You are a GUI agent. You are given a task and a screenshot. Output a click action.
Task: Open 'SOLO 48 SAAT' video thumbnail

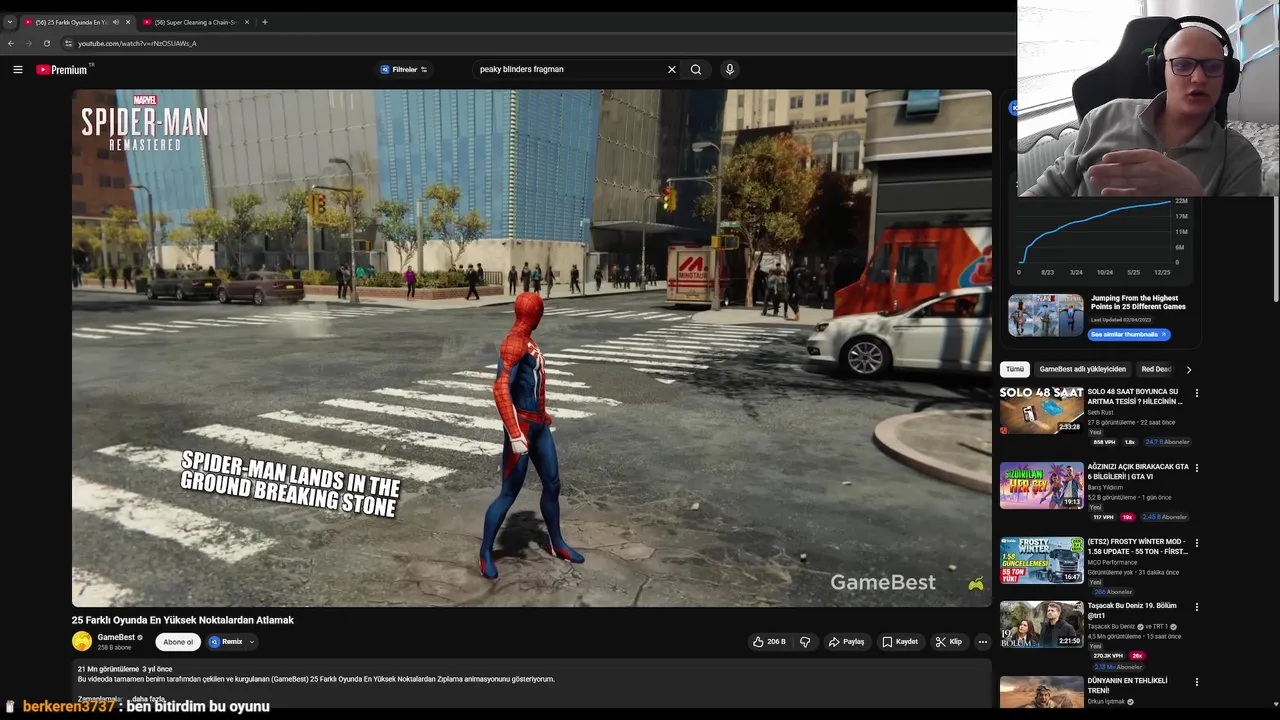pos(1042,410)
